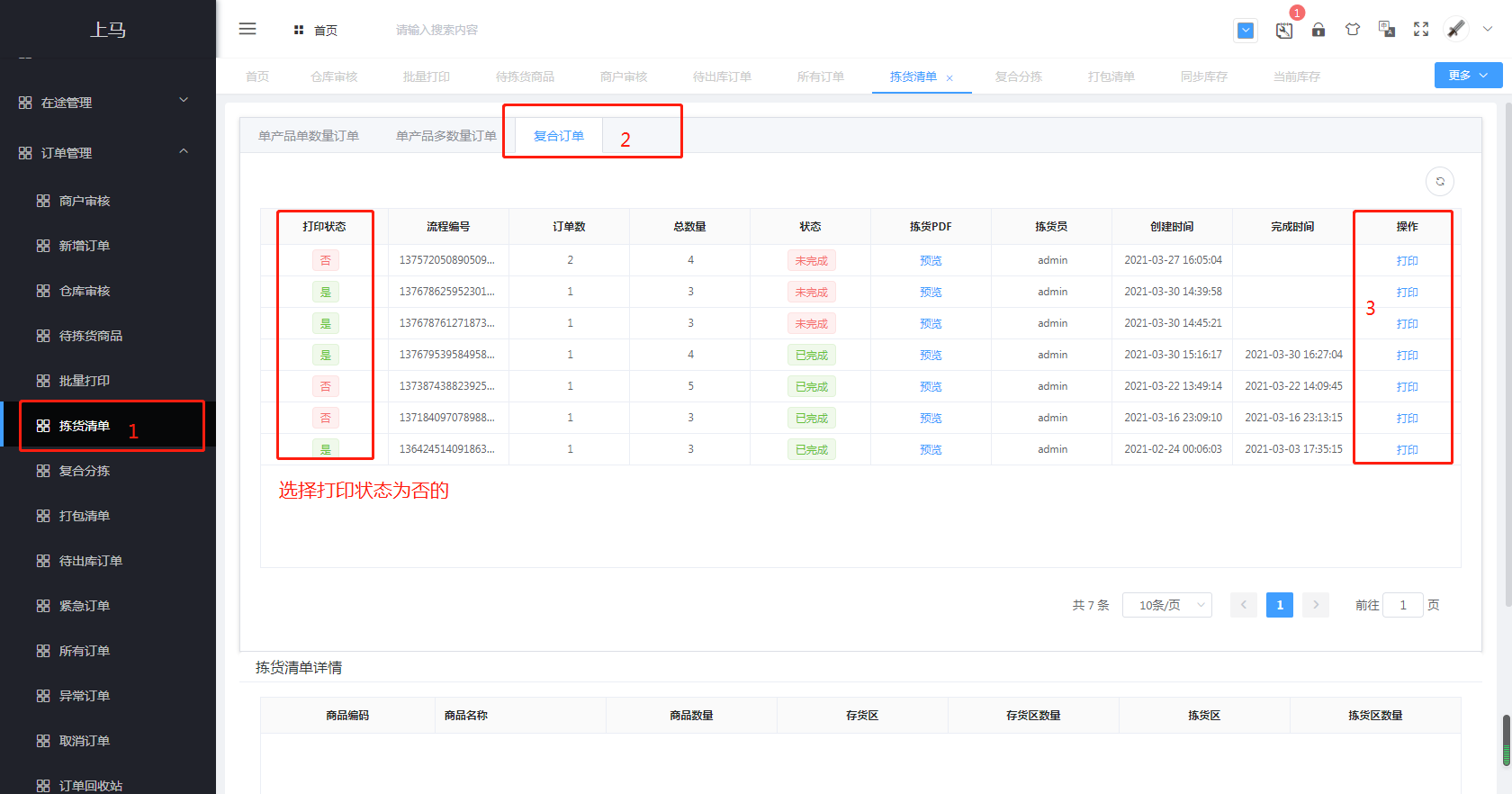Open 新增订单 in the sidebar

pos(108,246)
